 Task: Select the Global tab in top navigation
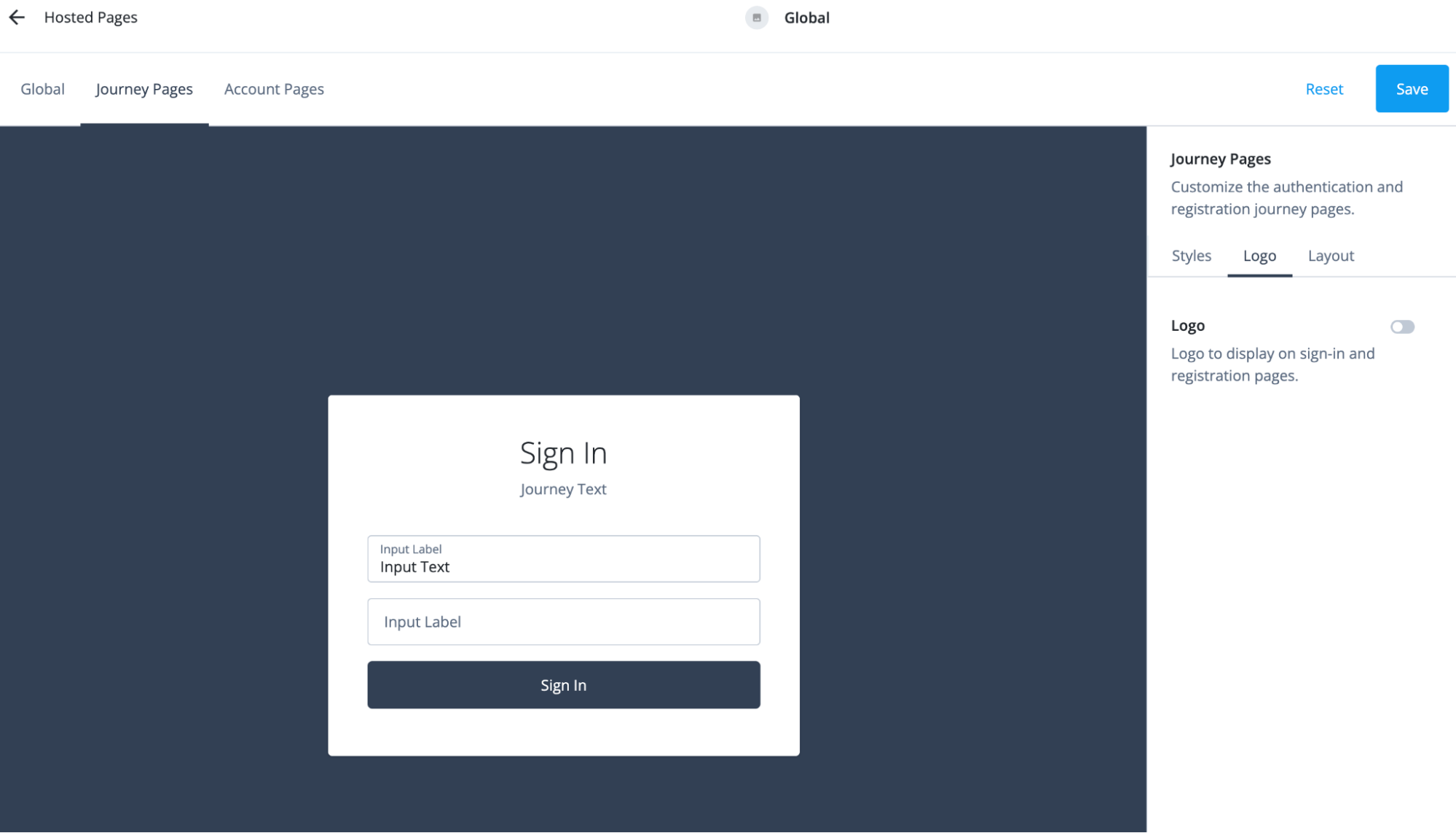[42, 89]
